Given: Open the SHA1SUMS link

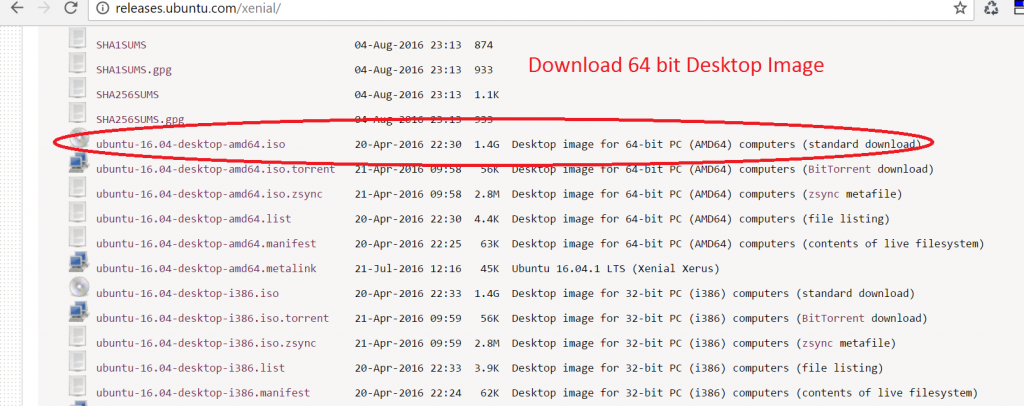Looking at the screenshot, I should pyautogui.click(x=121, y=45).
